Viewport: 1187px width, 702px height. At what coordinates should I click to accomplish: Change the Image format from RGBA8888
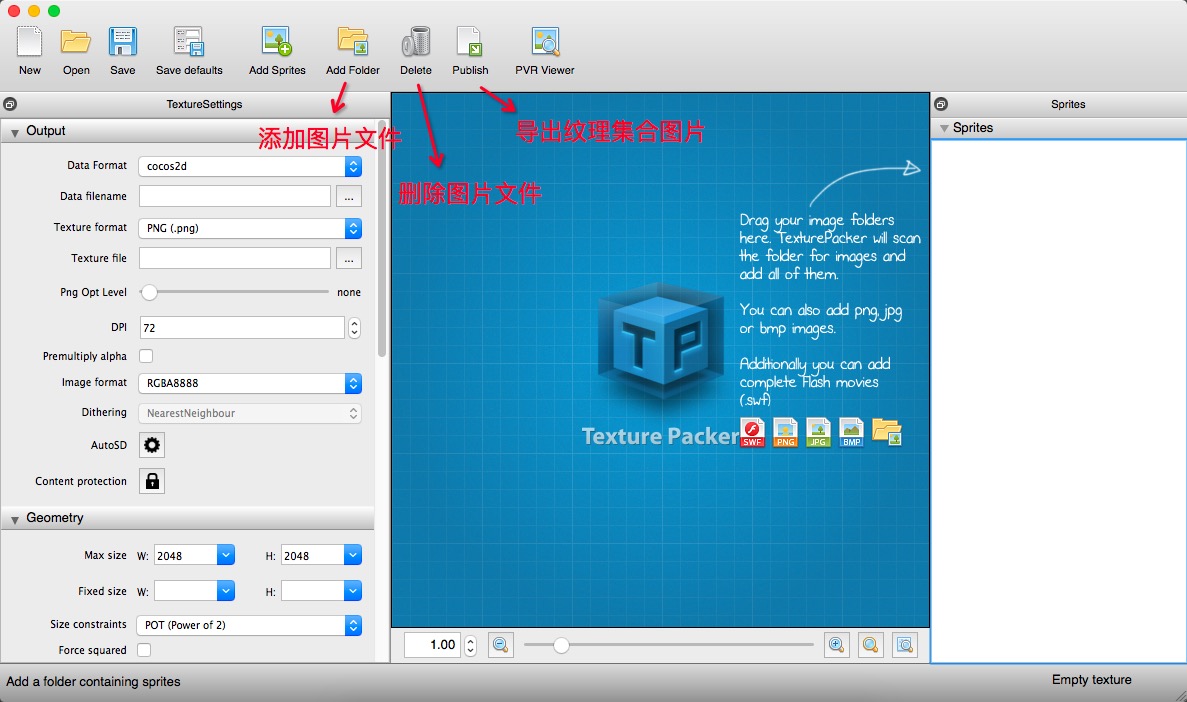[249, 383]
